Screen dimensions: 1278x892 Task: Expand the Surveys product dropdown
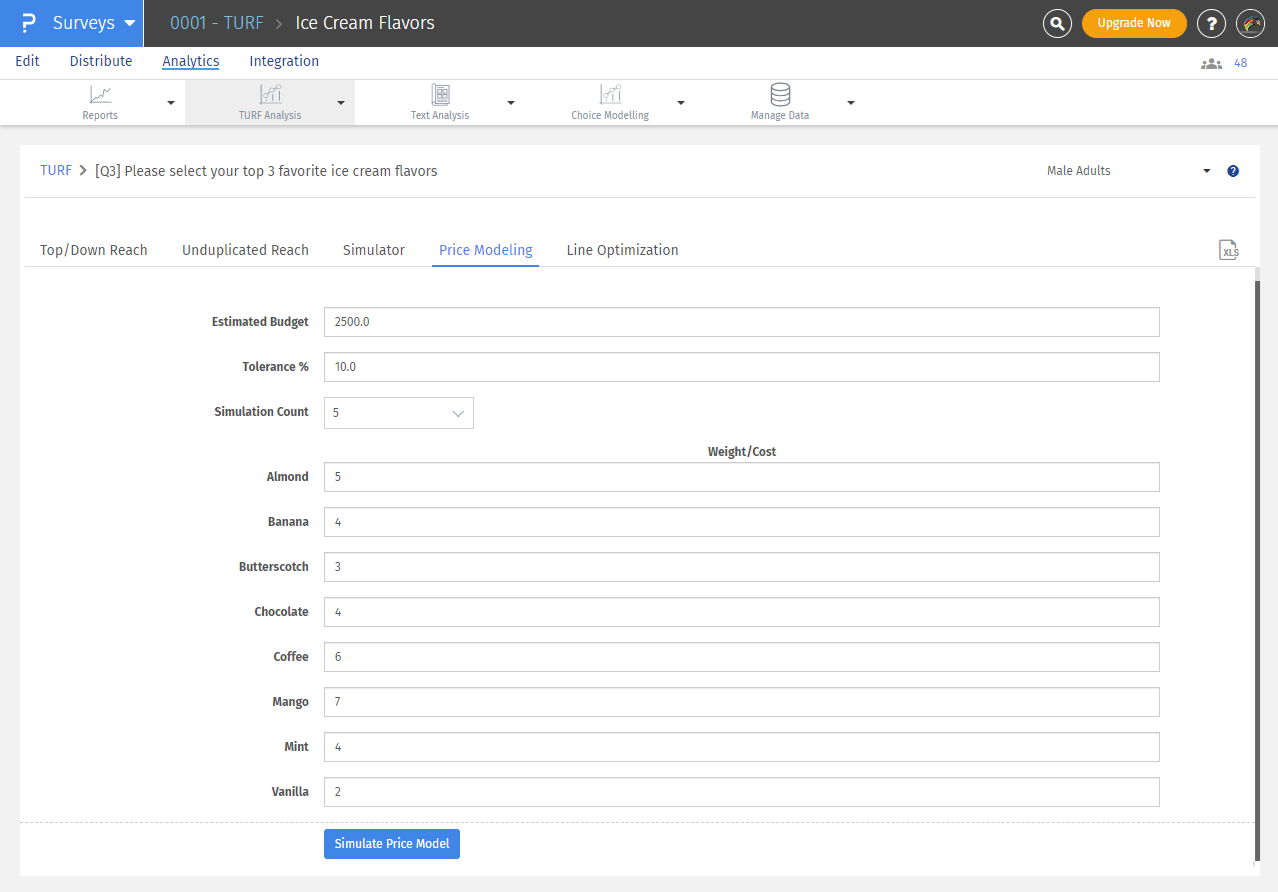[129, 23]
